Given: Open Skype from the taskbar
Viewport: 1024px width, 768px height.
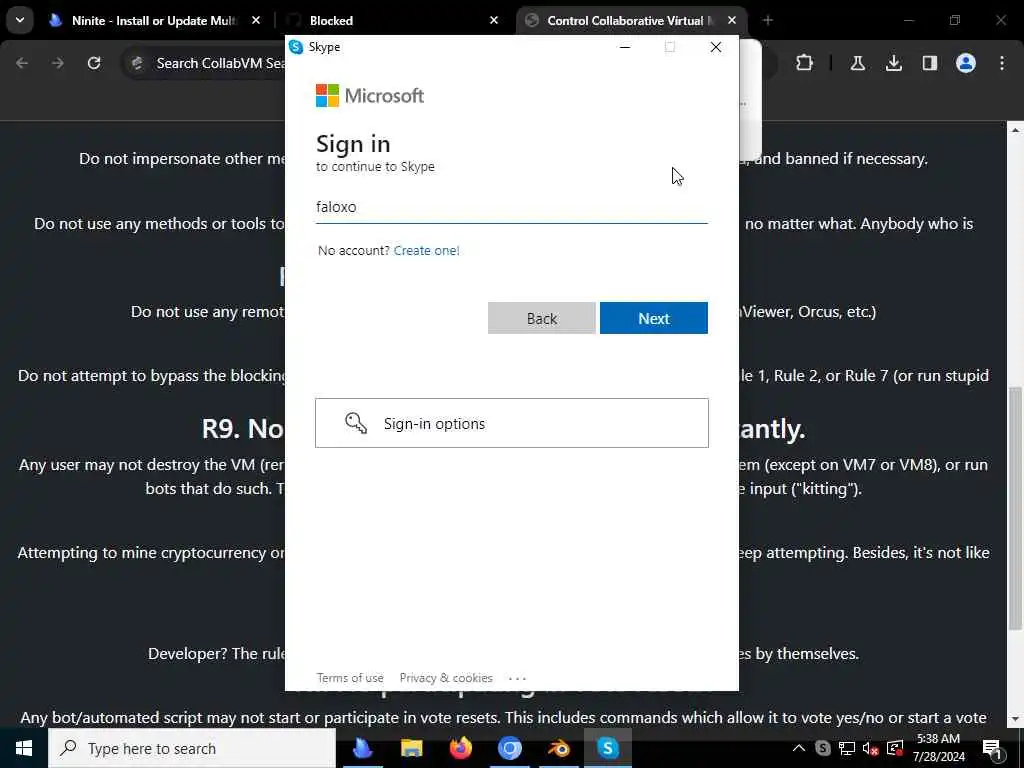Looking at the screenshot, I should [607, 748].
